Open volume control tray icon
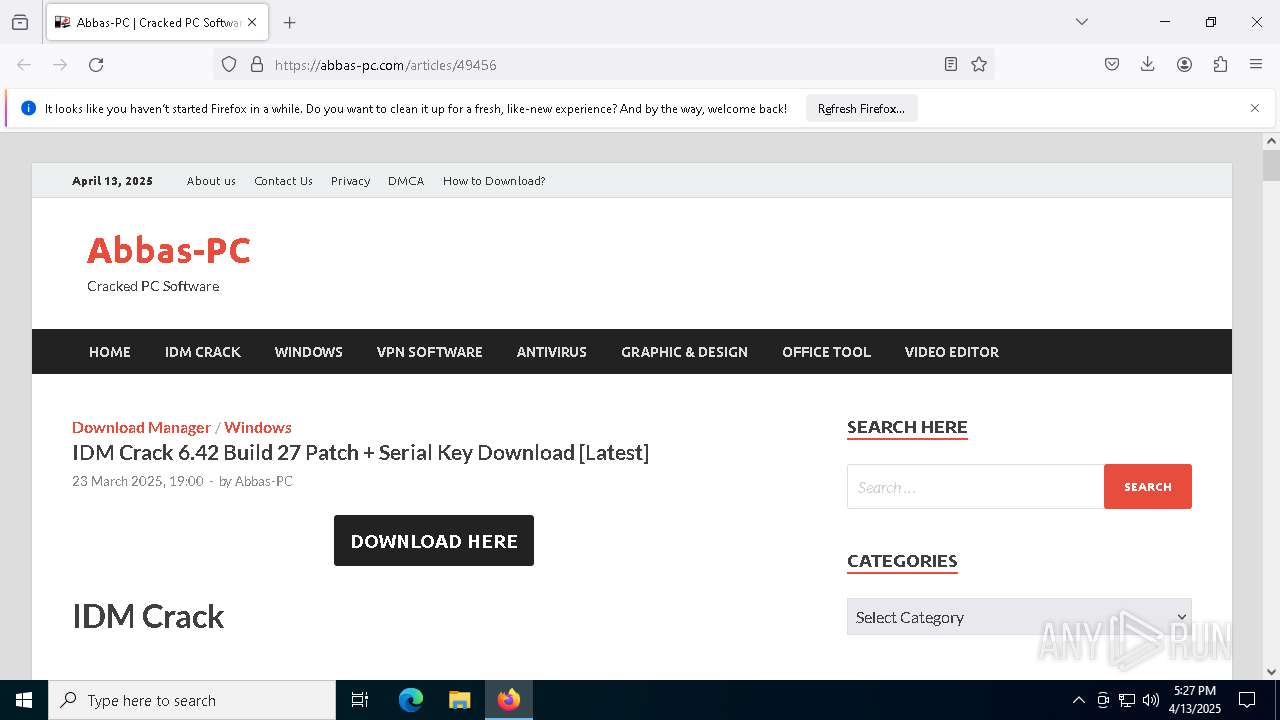The image size is (1280, 720). click(x=1151, y=700)
